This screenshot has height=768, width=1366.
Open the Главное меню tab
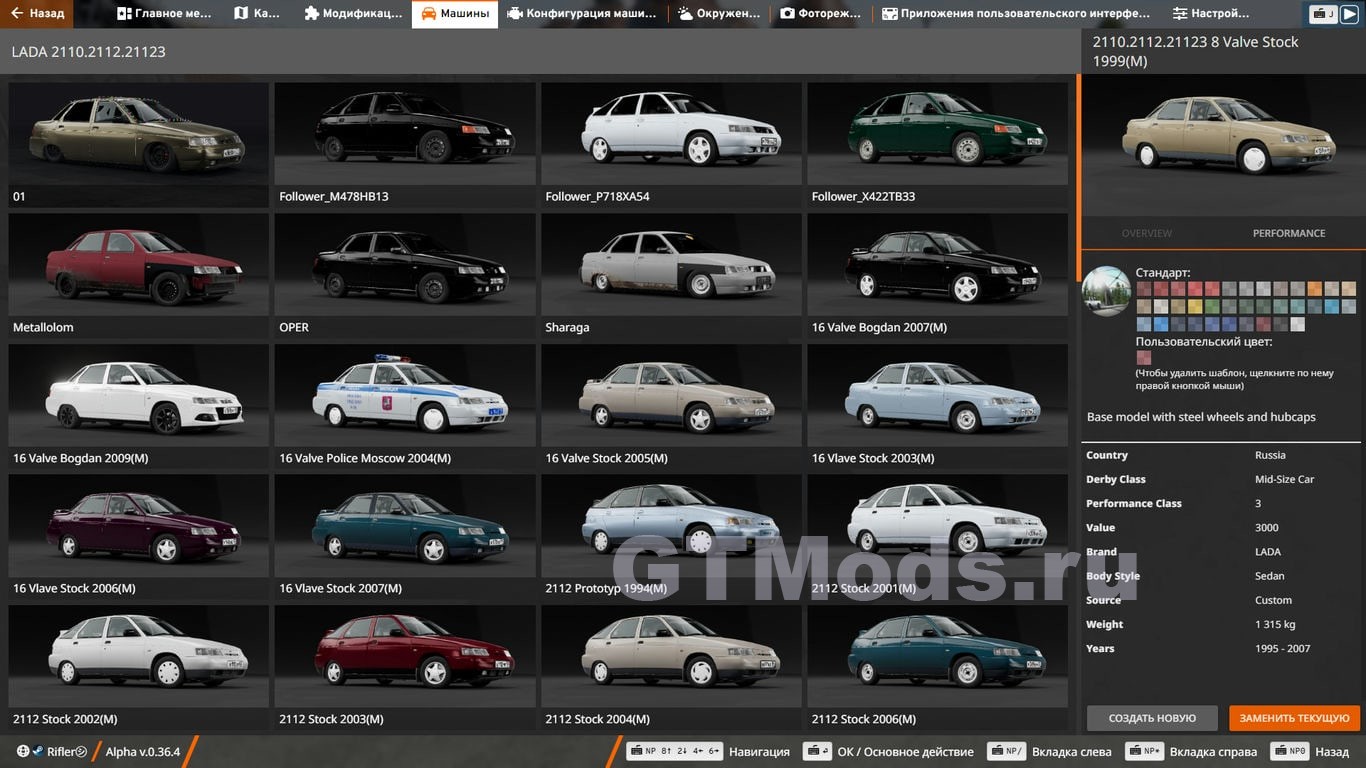pos(165,14)
